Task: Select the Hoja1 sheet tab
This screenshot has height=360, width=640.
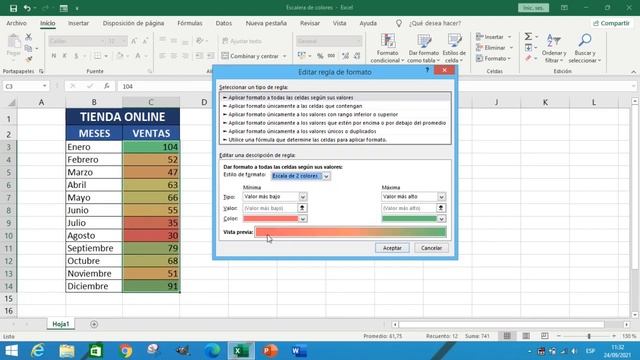Action: click(61, 324)
